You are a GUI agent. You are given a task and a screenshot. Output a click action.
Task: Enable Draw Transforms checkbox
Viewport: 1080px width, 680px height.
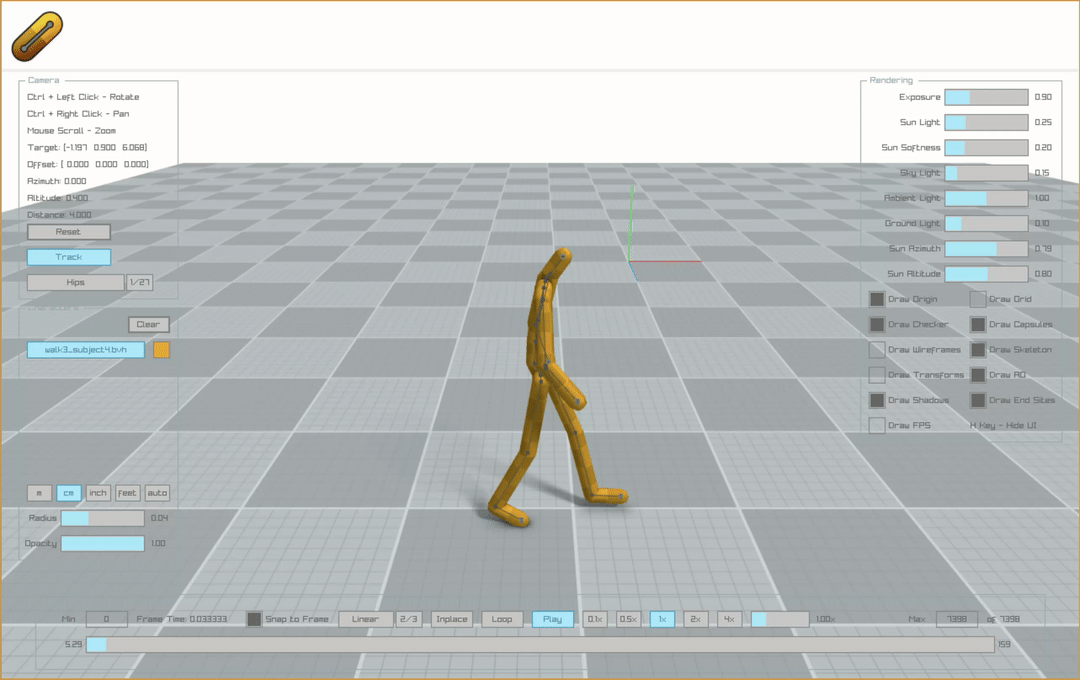[x=877, y=375]
